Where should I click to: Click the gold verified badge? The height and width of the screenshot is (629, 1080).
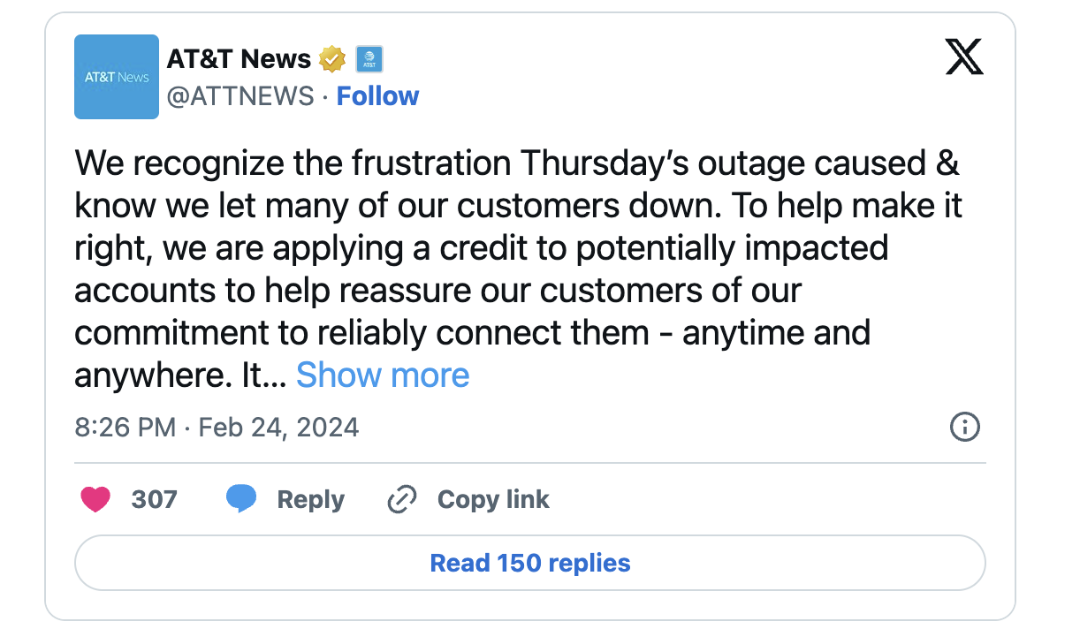(332, 60)
